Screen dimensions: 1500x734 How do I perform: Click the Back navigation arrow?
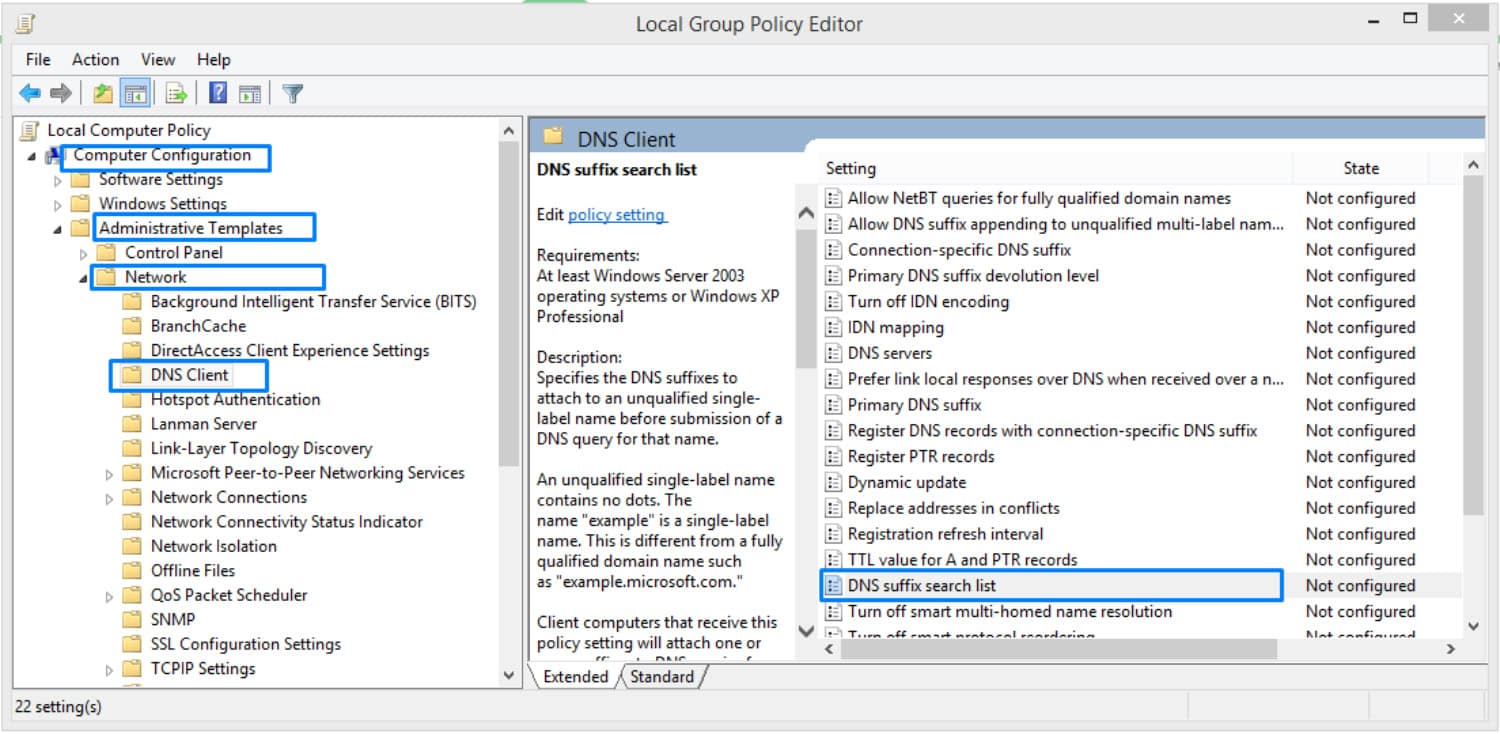(29, 92)
